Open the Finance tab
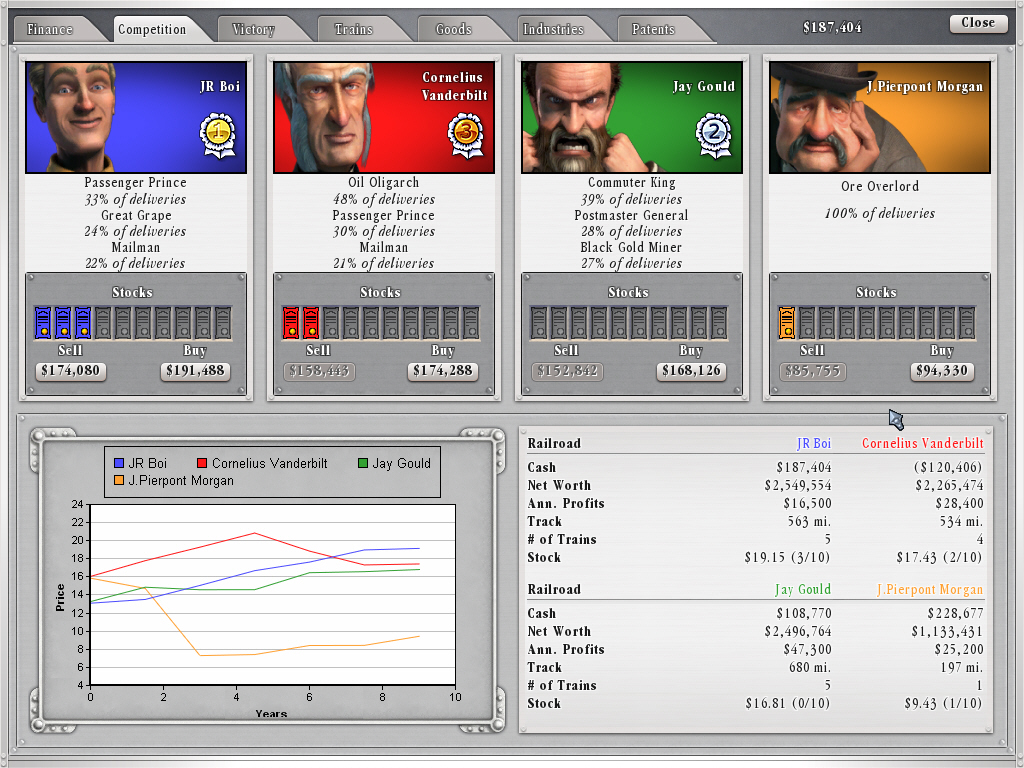Image resolution: width=1024 pixels, height=768 pixels. click(50, 29)
